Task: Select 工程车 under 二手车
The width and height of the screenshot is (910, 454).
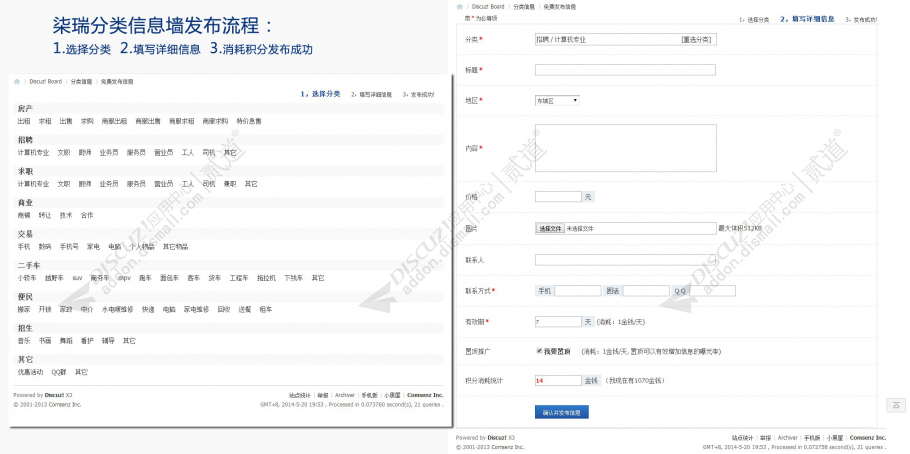Action: (239, 278)
